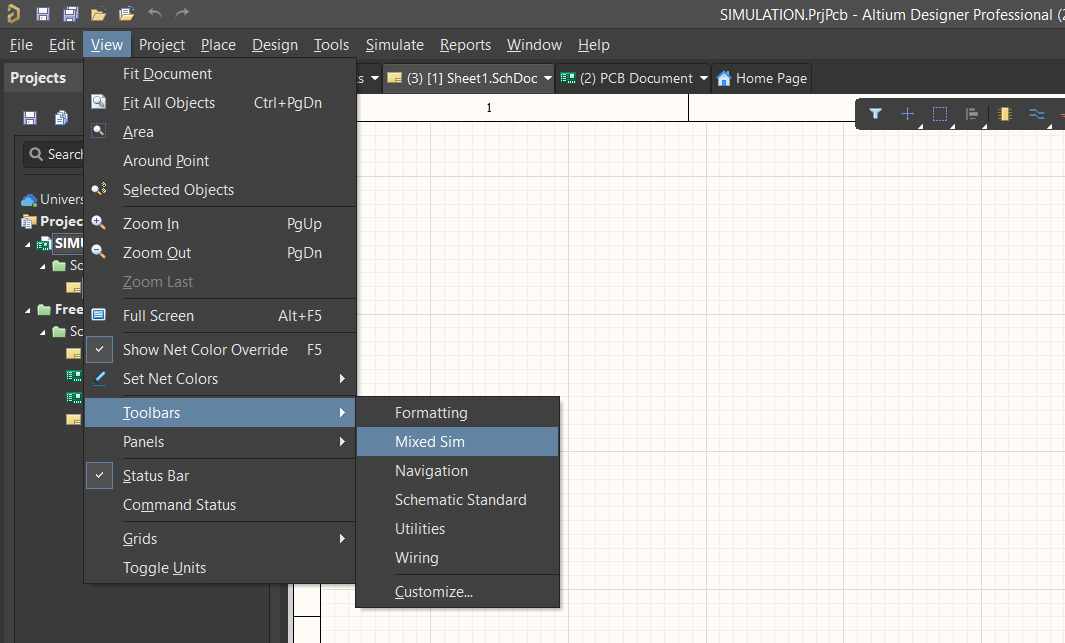Open the Tools menu

(x=331, y=45)
